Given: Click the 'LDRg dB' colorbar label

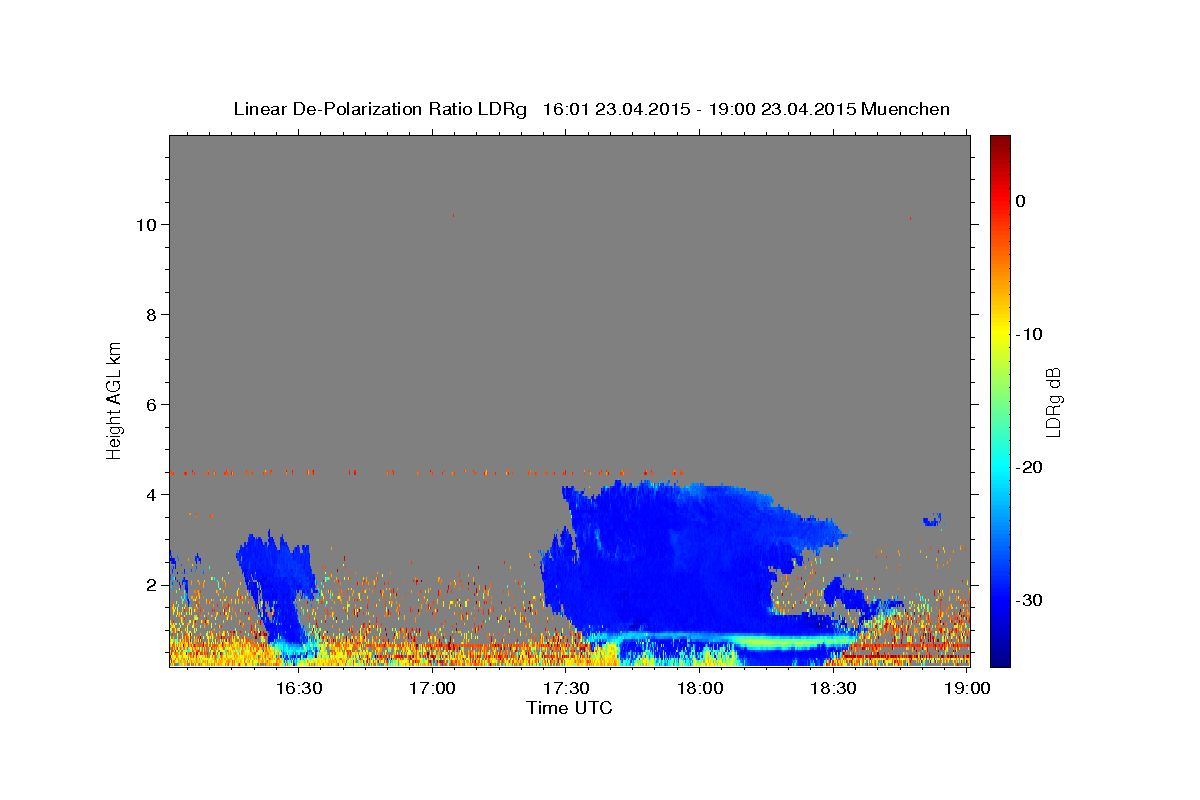Looking at the screenshot, I should coord(1052,401).
